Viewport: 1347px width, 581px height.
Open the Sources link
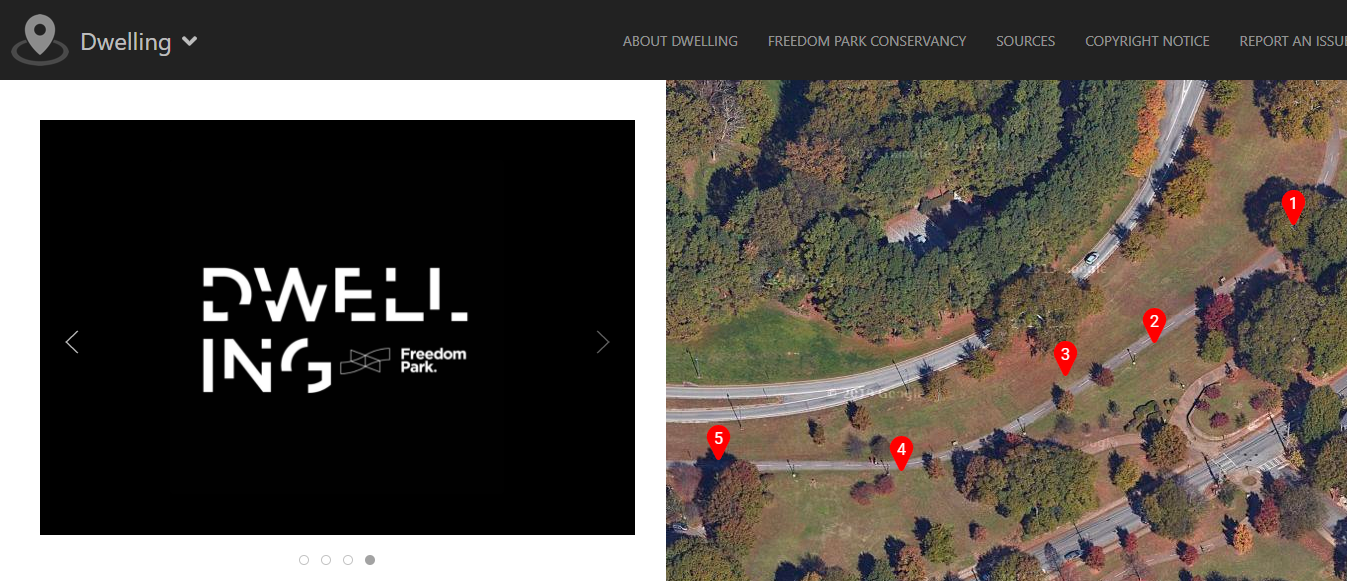pyautogui.click(x=1026, y=41)
